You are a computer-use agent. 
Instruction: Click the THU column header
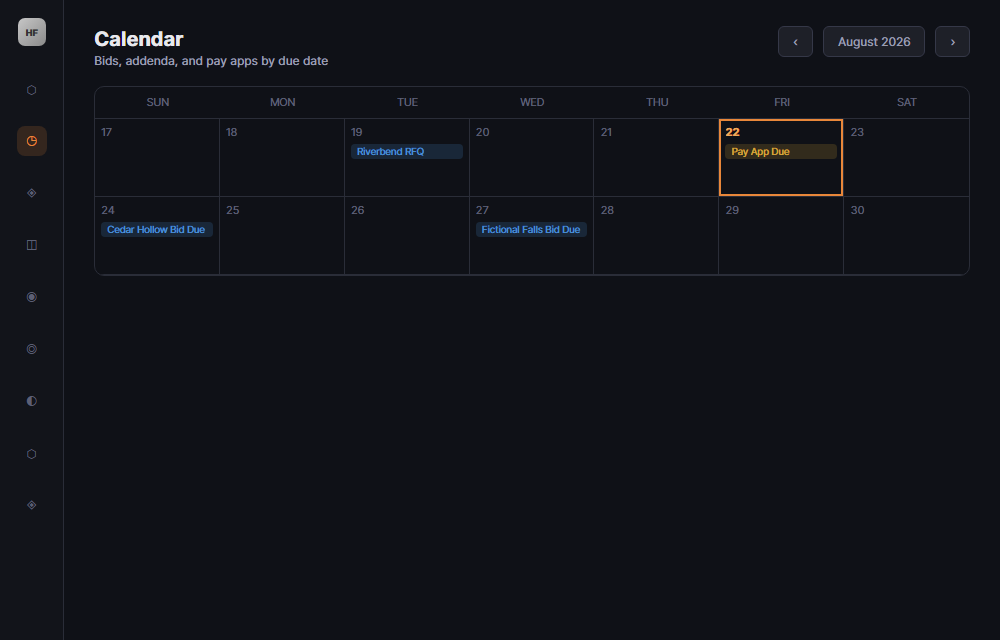(657, 102)
